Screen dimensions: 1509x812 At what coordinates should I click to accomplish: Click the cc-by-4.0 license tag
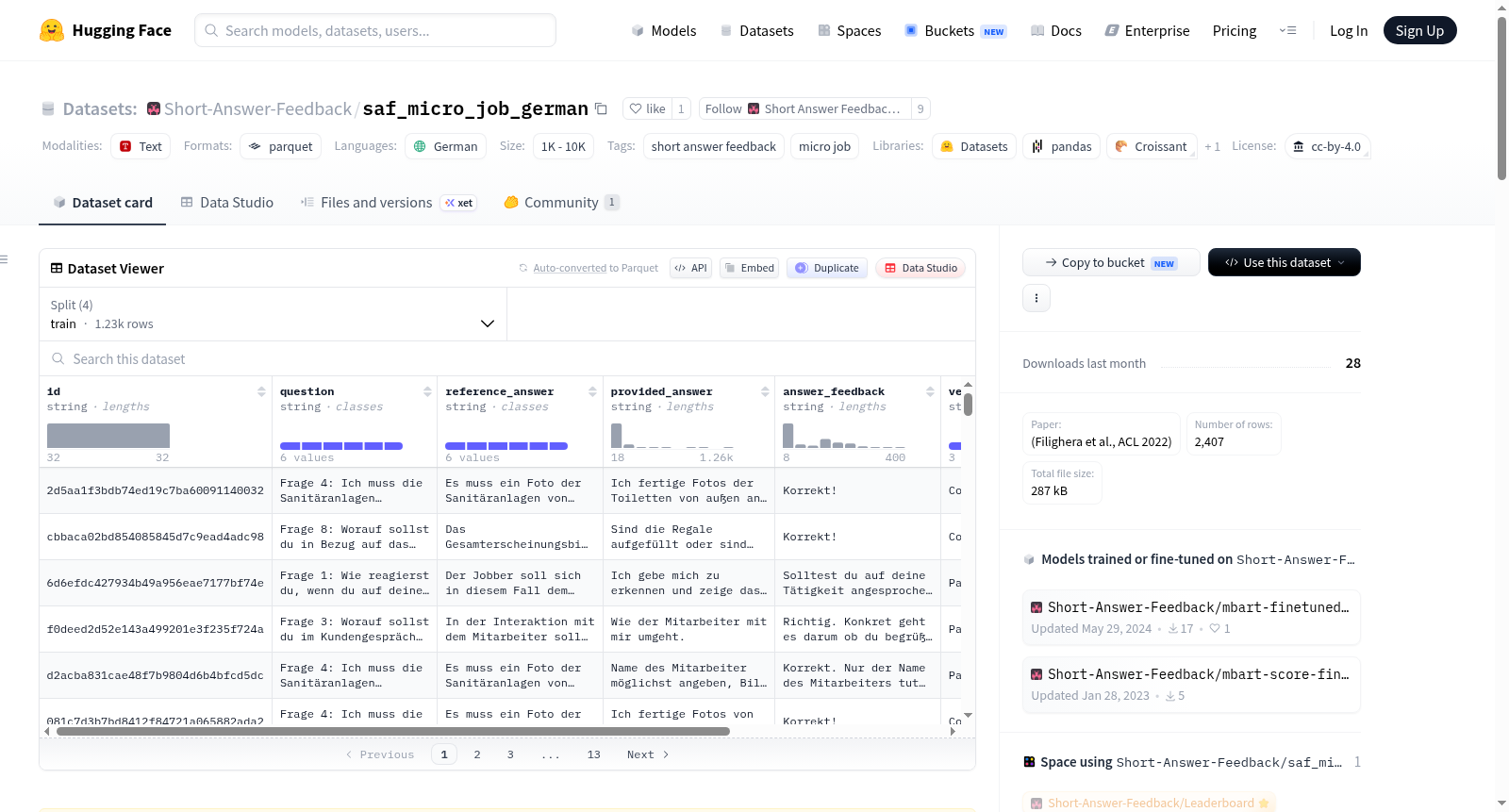(1327, 146)
